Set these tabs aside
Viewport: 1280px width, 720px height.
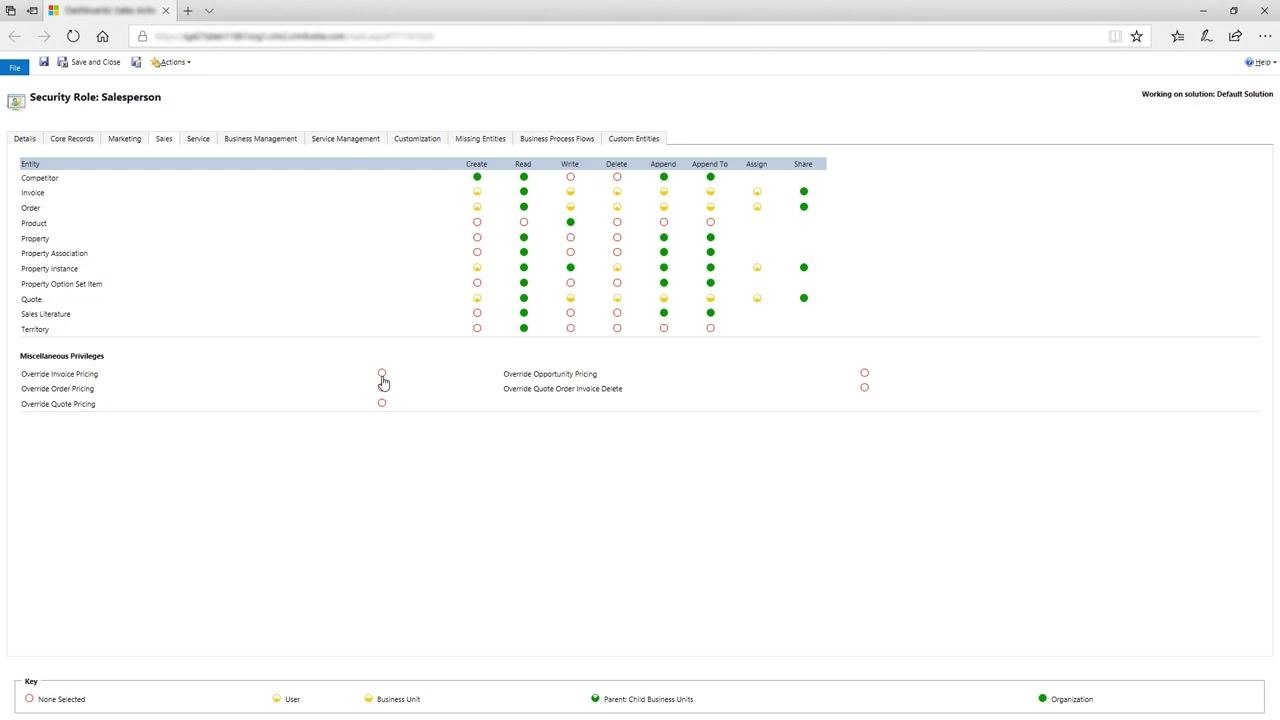point(32,11)
